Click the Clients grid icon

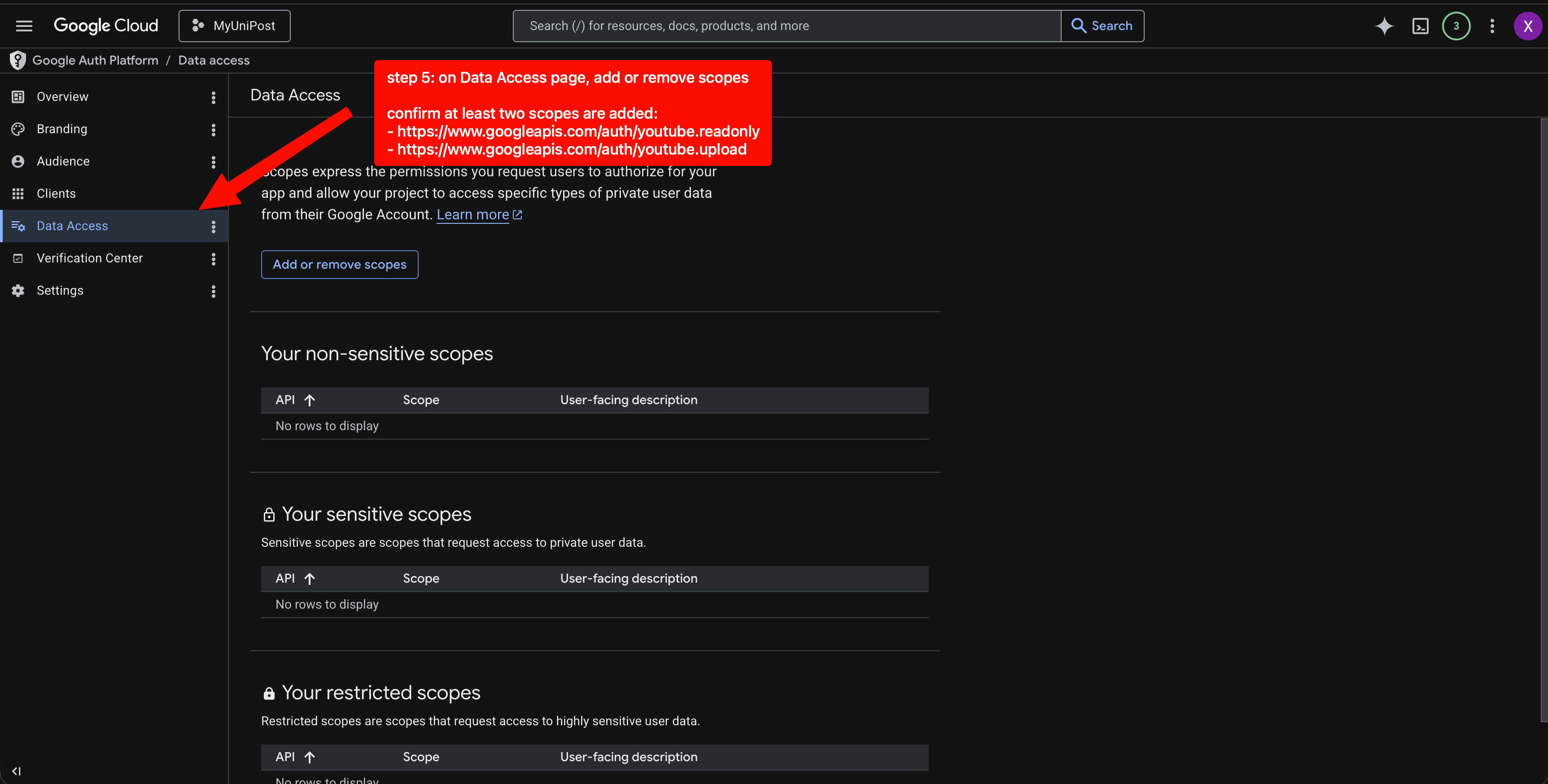[18, 193]
